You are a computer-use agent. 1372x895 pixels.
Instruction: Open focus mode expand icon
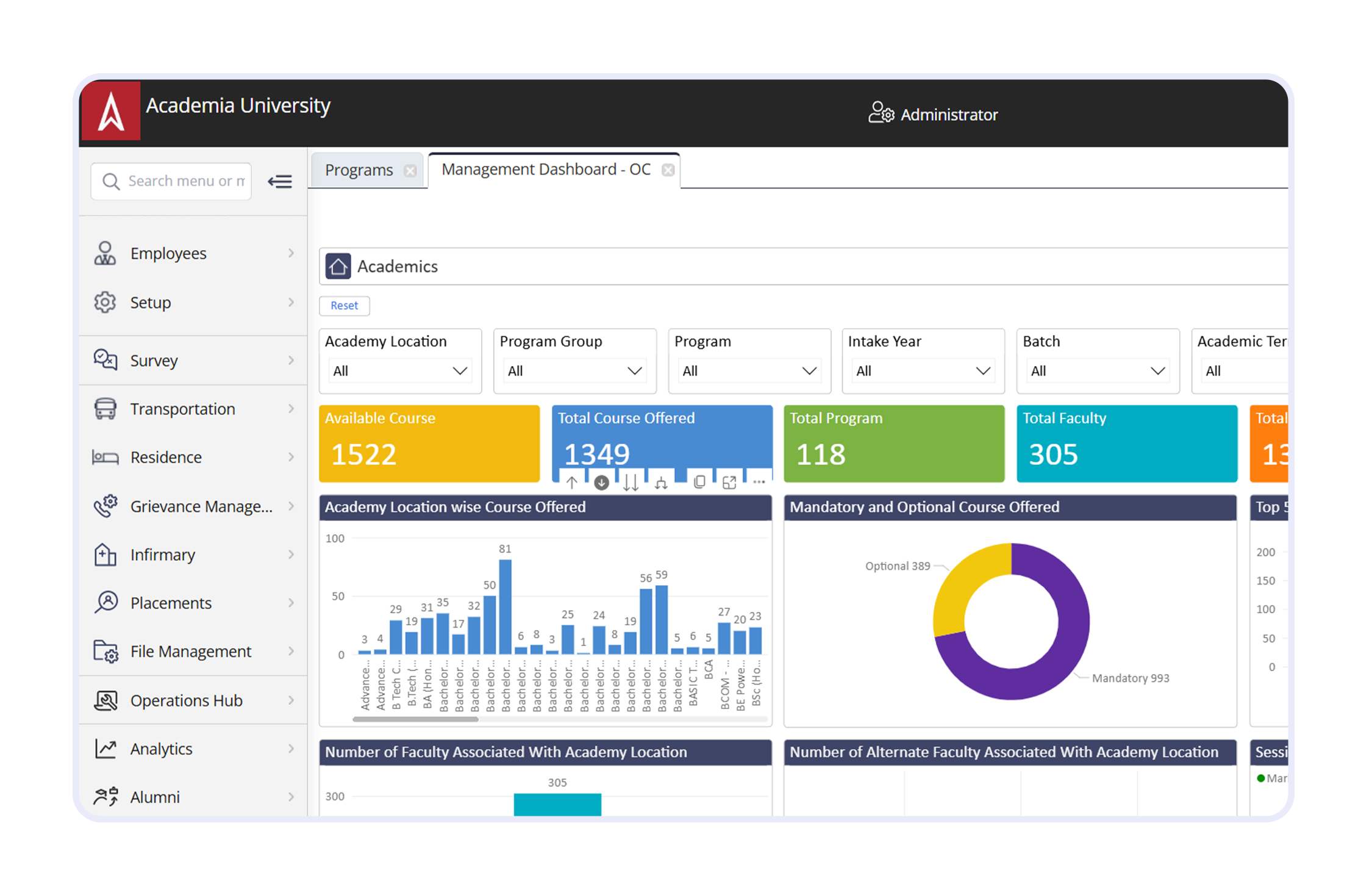tap(729, 483)
